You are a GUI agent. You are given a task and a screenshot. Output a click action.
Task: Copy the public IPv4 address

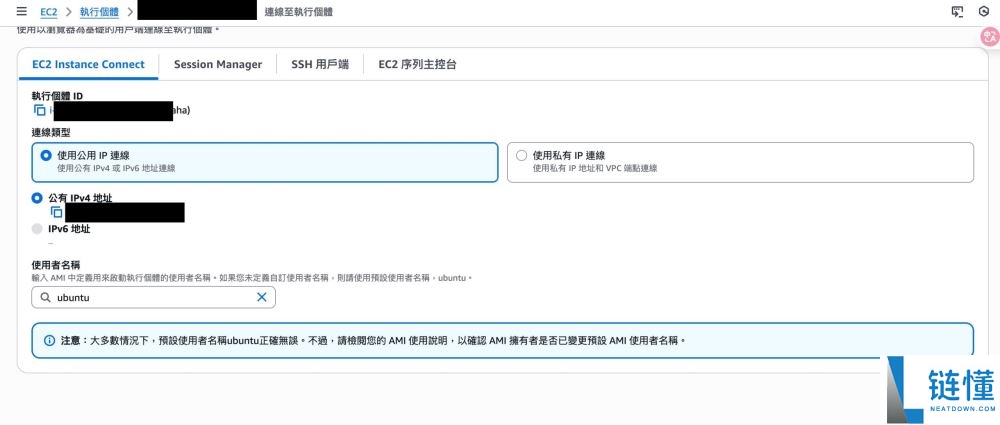tap(57, 212)
